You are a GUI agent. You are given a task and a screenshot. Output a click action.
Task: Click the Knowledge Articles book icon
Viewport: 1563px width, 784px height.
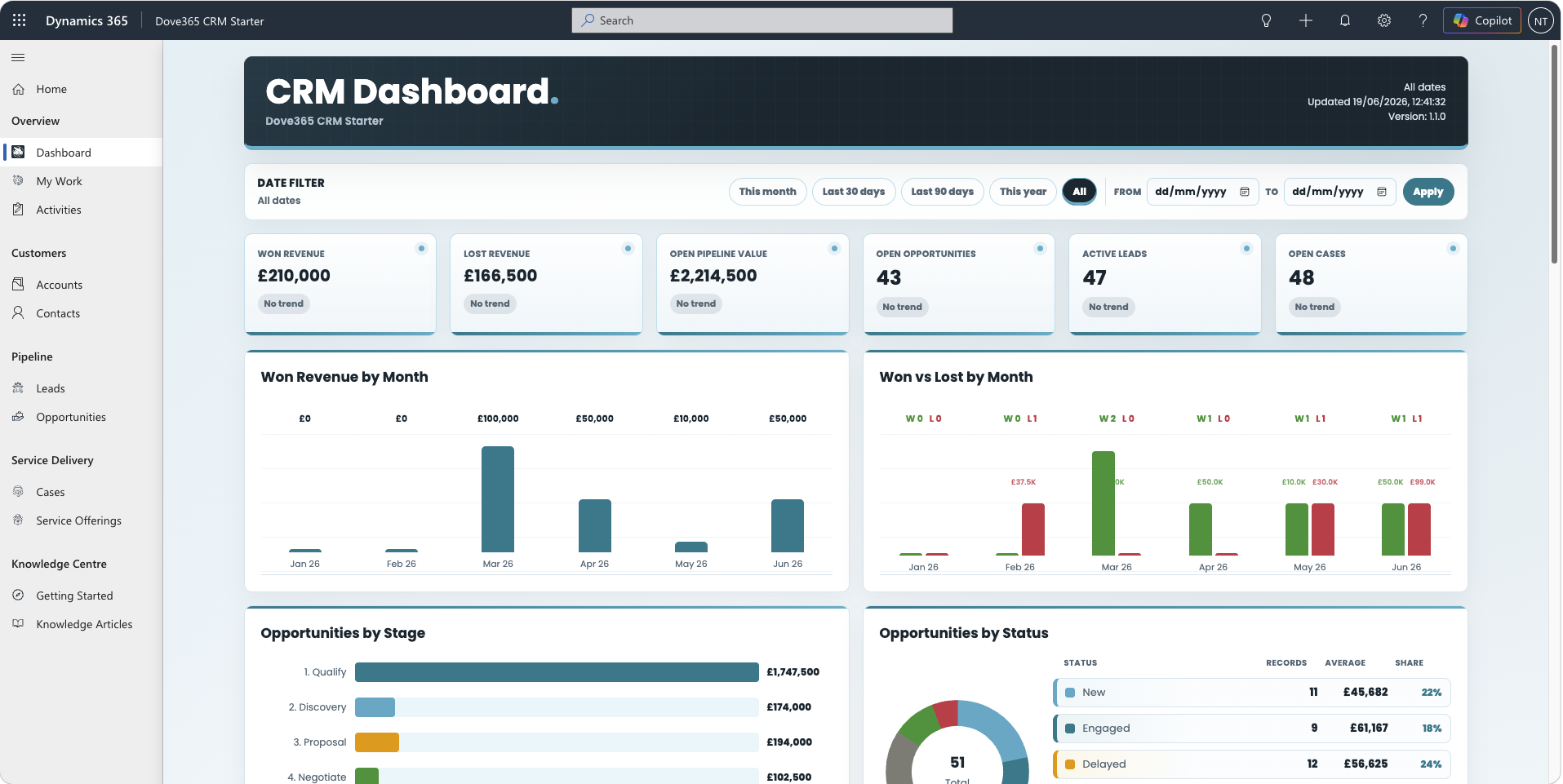[18, 624]
